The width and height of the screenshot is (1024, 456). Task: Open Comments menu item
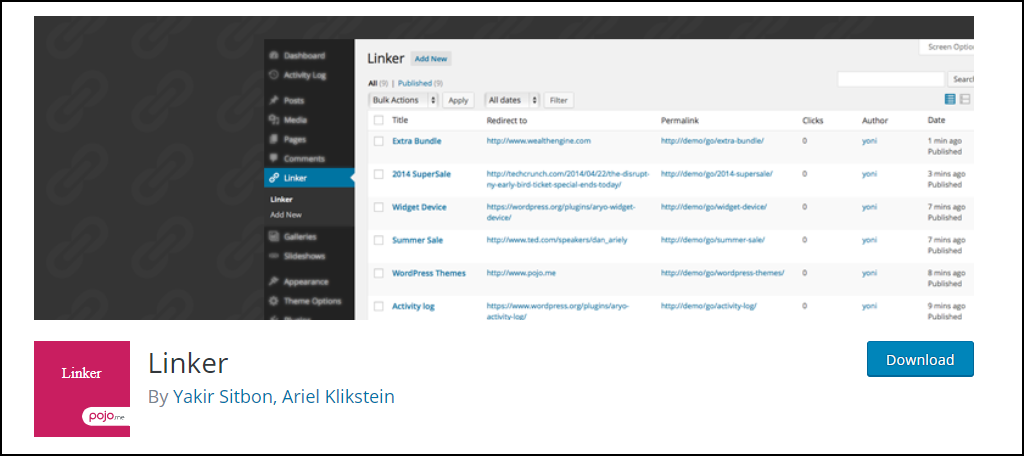coord(304,159)
